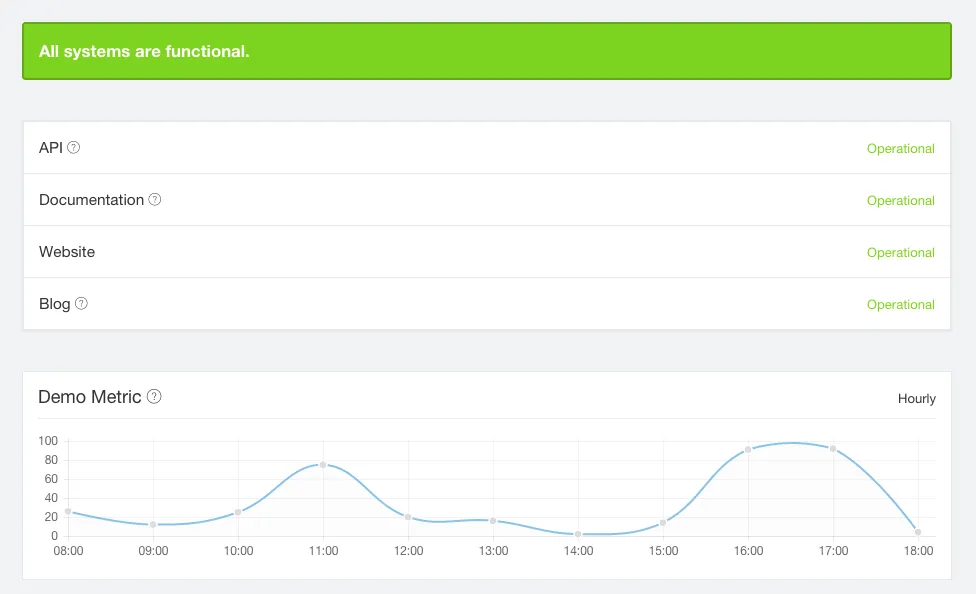Click the 16:00 data point on chart
976x594 pixels.
[748, 450]
